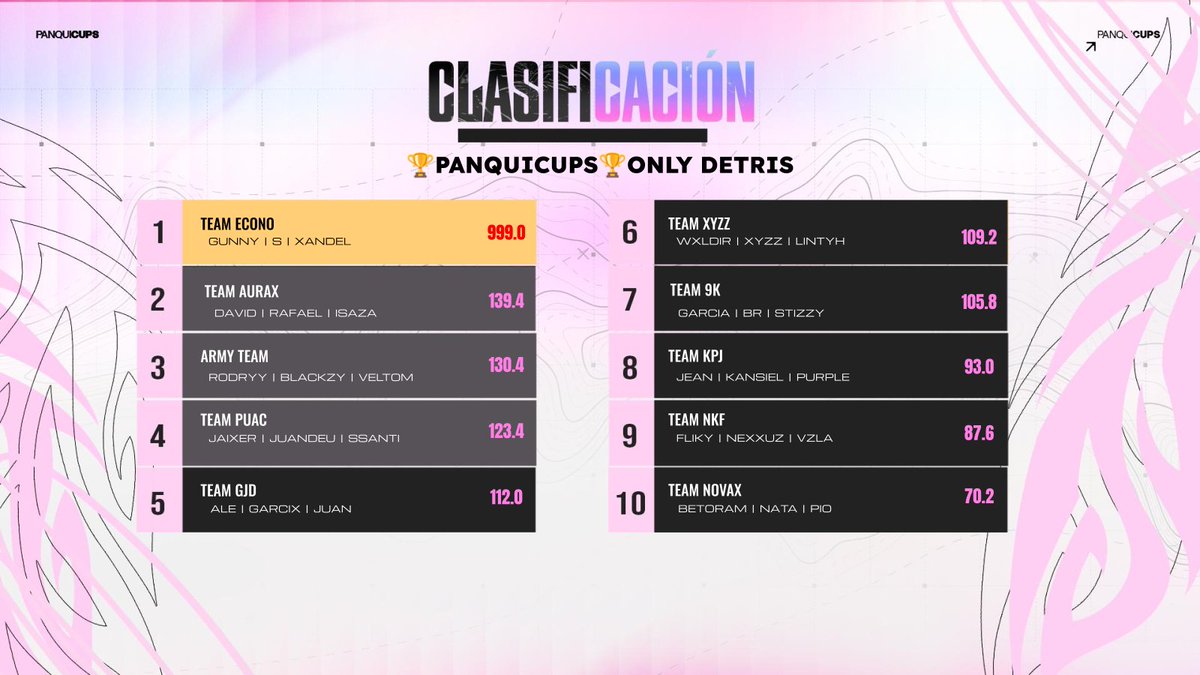Select rank 1 number badge
The height and width of the screenshot is (675, 1200).
coord(159,233)
